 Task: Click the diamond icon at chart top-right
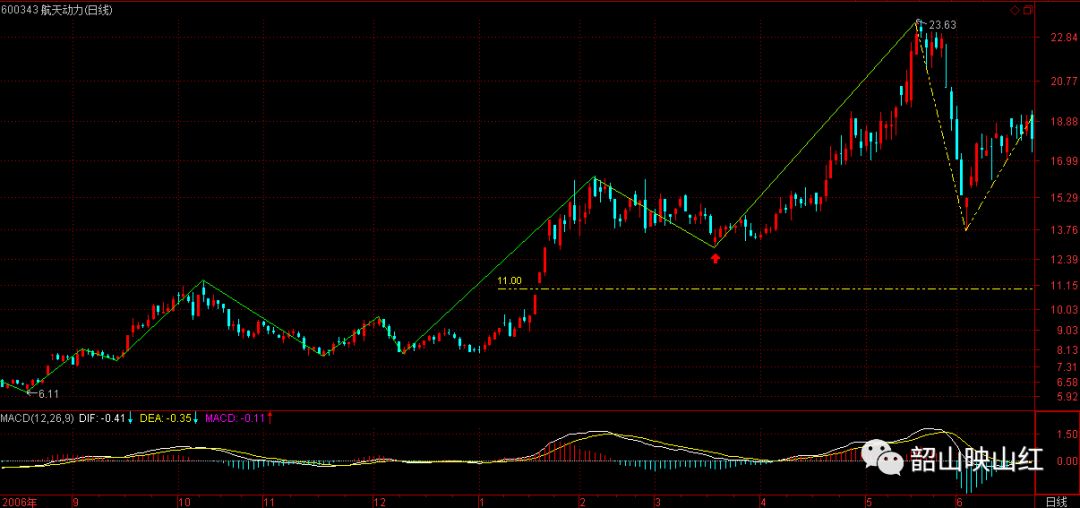coord(1015,10)
